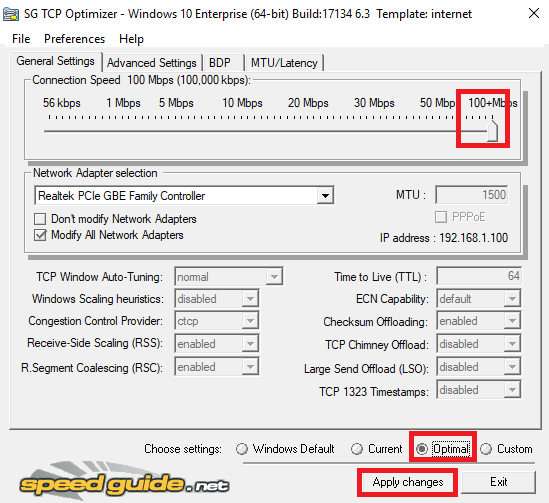Open the Help menu
This screenshot has height=503, width=549.
tap(131, 39)
